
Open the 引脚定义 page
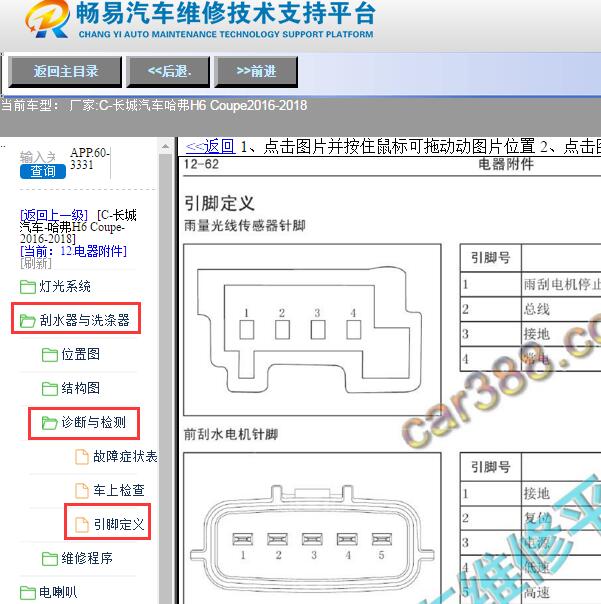(x=119, y=524)
